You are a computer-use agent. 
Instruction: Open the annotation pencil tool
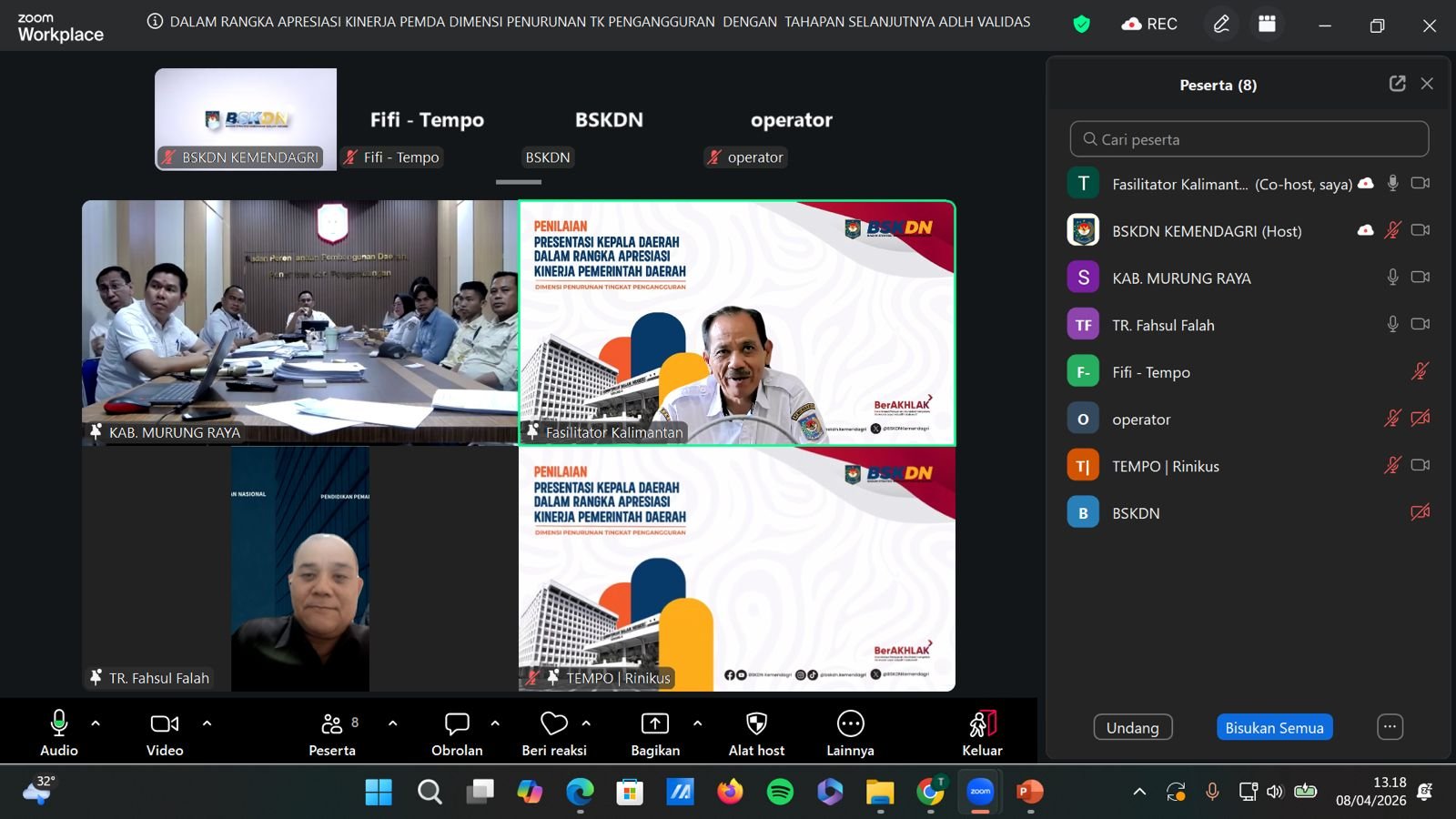click(x=1221, y=25)
